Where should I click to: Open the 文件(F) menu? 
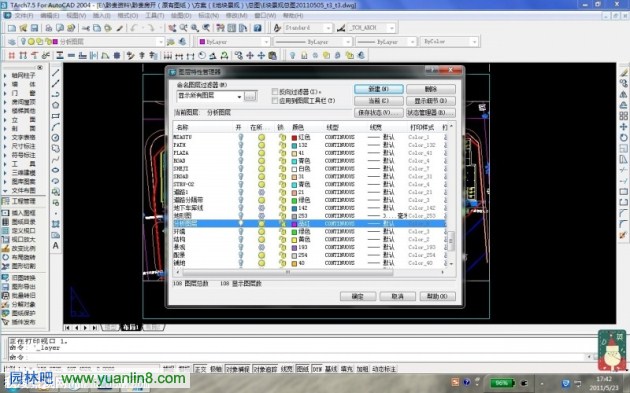pyautogui.click(x=24, y=16)
